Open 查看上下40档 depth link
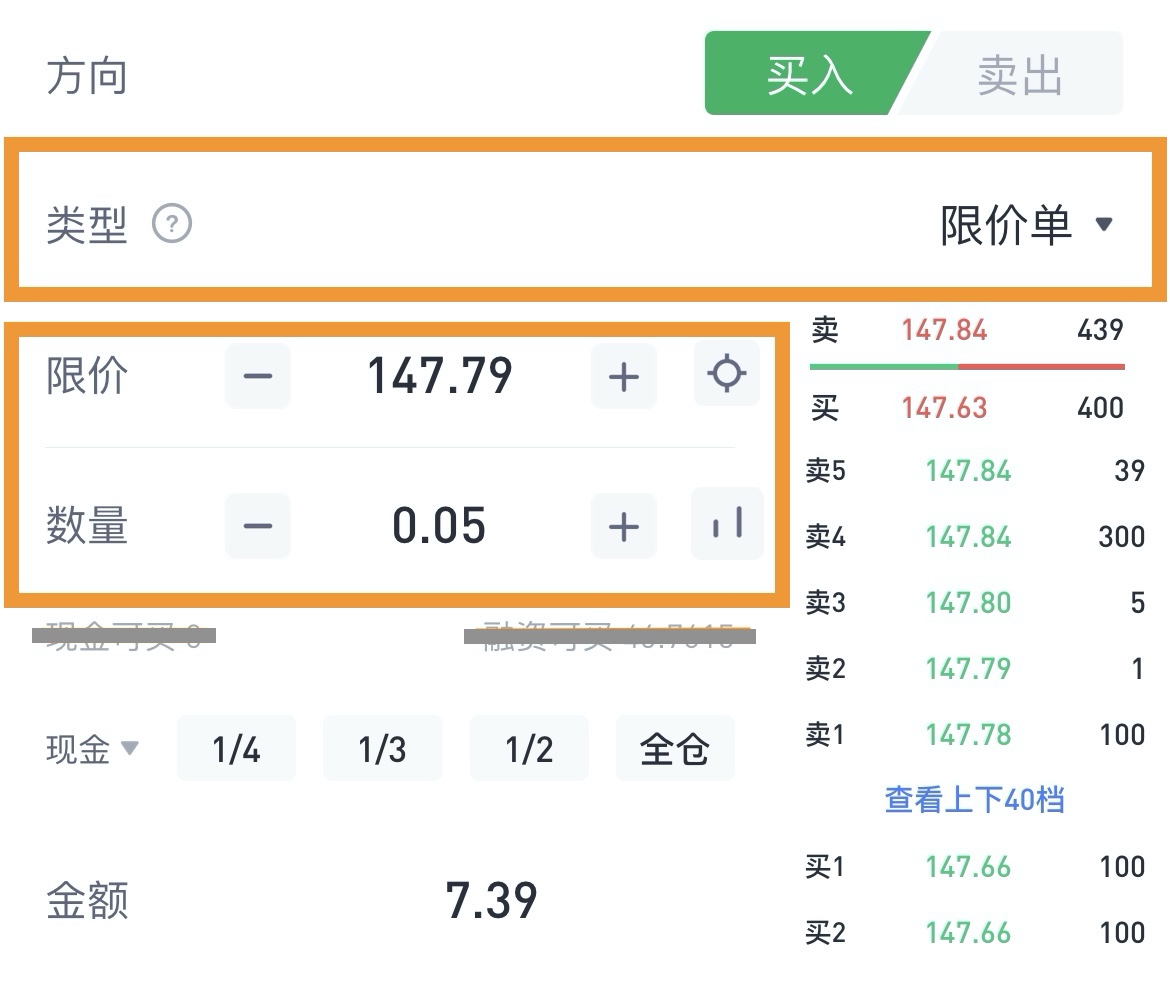The width and height of the screenshot is (1170, 982). 974,800
